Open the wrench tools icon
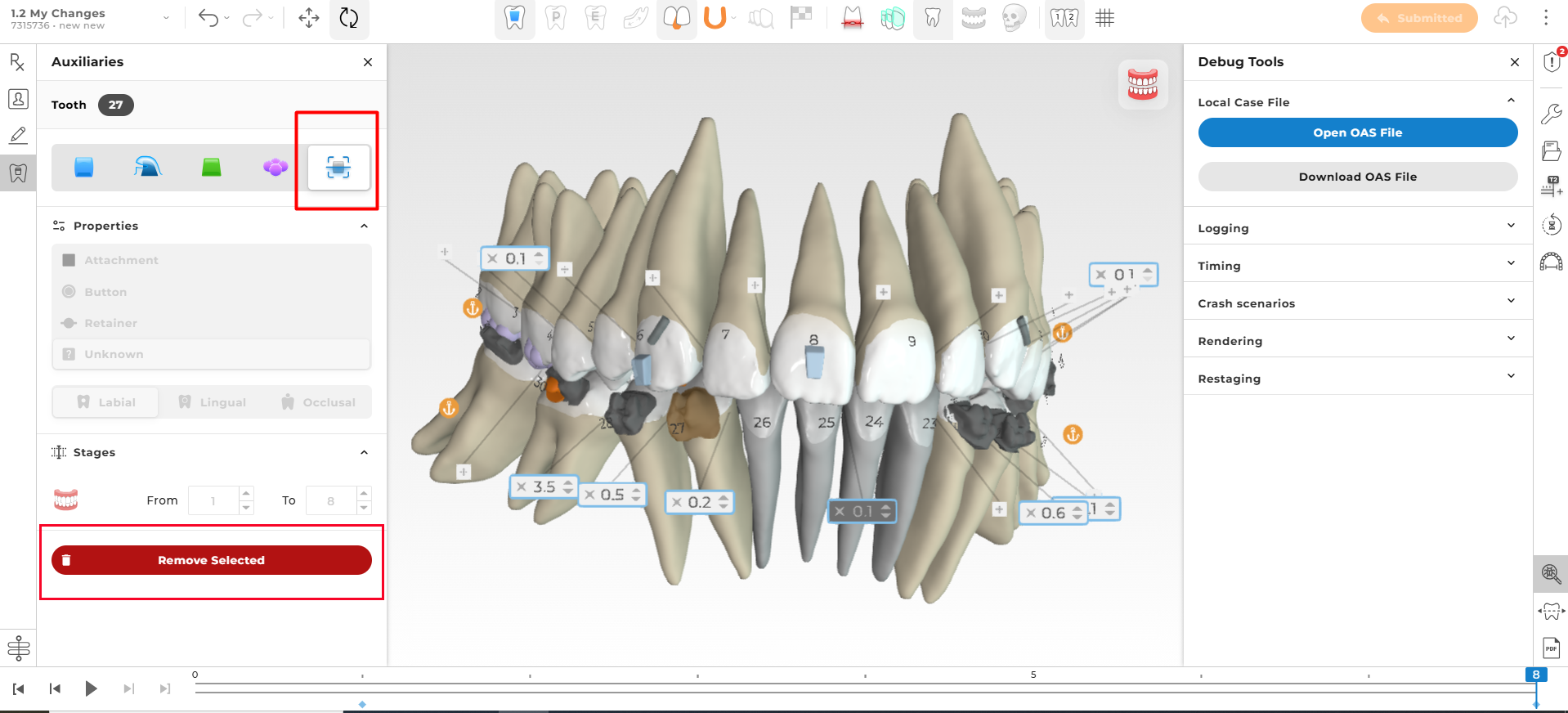This screenshot has width=1568, height=713. tap(1551, 114)
